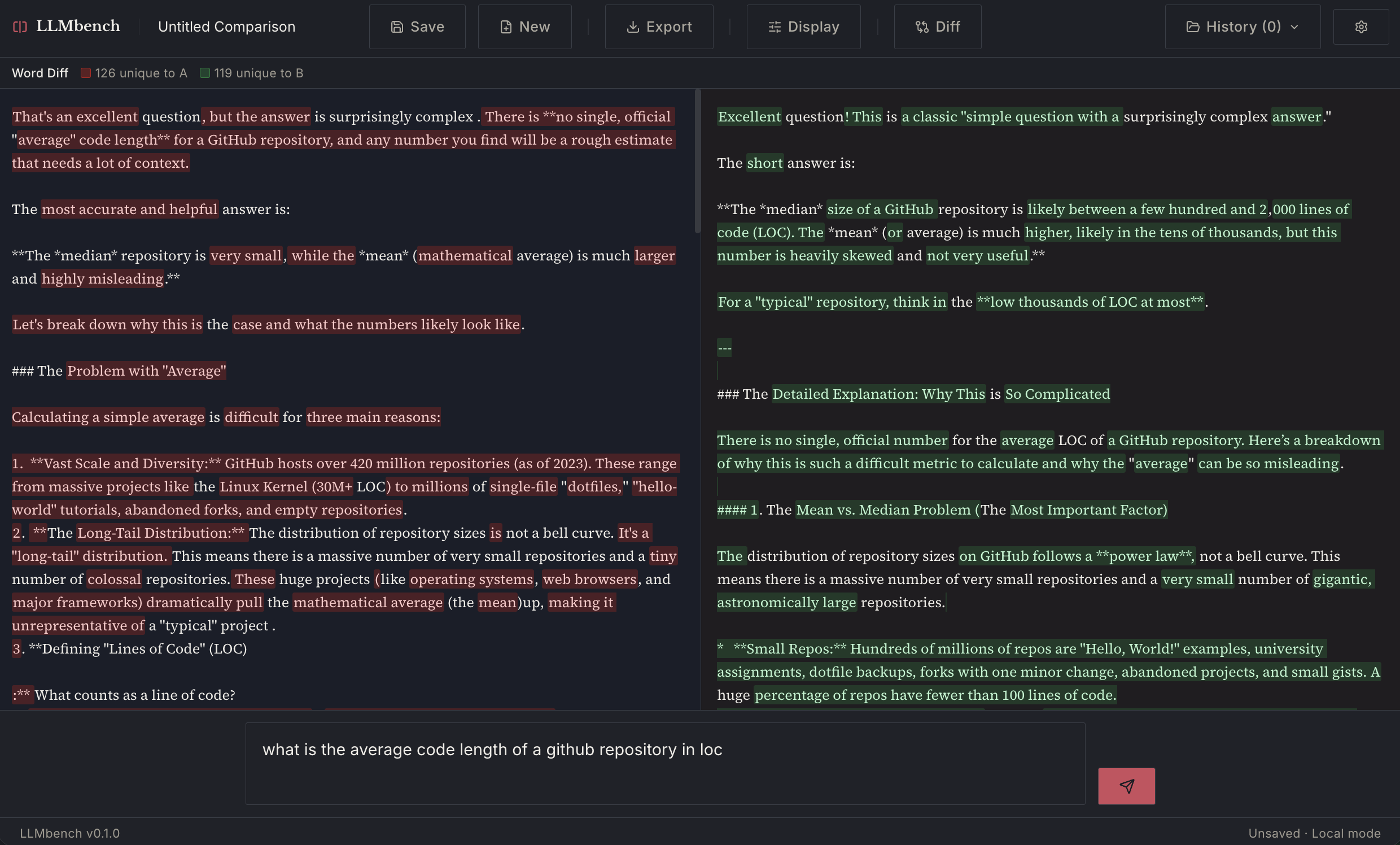Click the Export download arrow icon
Screen dimensions: 1400x845
[x=632, y=27]
